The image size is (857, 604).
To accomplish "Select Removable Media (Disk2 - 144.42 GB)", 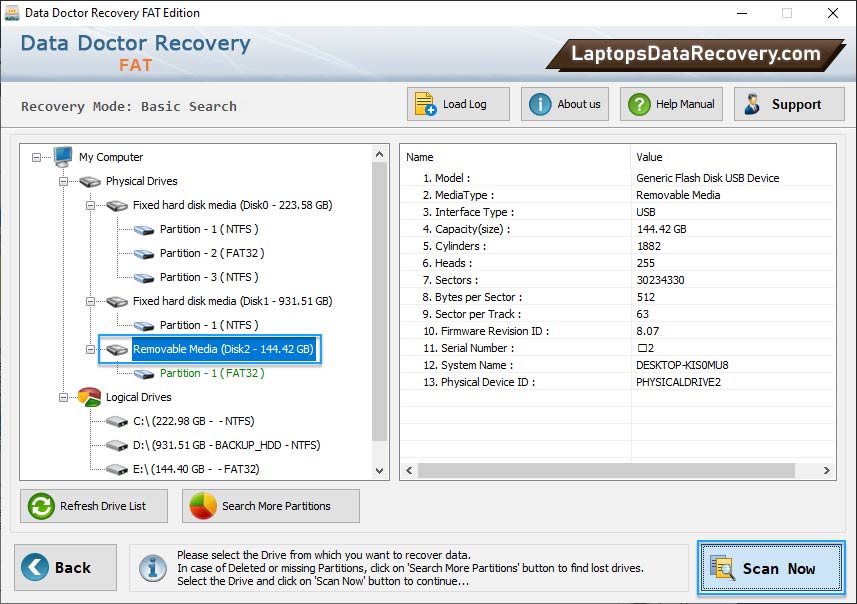I will tap(223, 349).
